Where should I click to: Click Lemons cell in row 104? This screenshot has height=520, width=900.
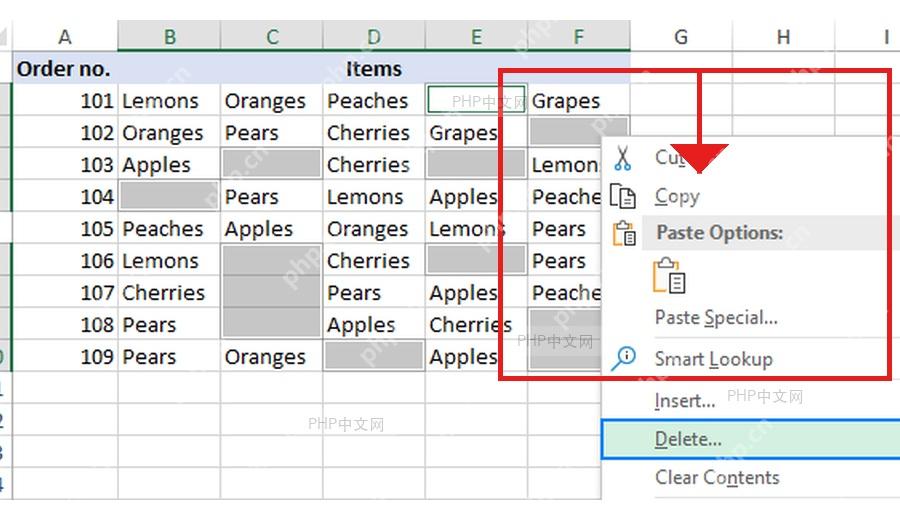pyautogui.click(x=374, y=197)
